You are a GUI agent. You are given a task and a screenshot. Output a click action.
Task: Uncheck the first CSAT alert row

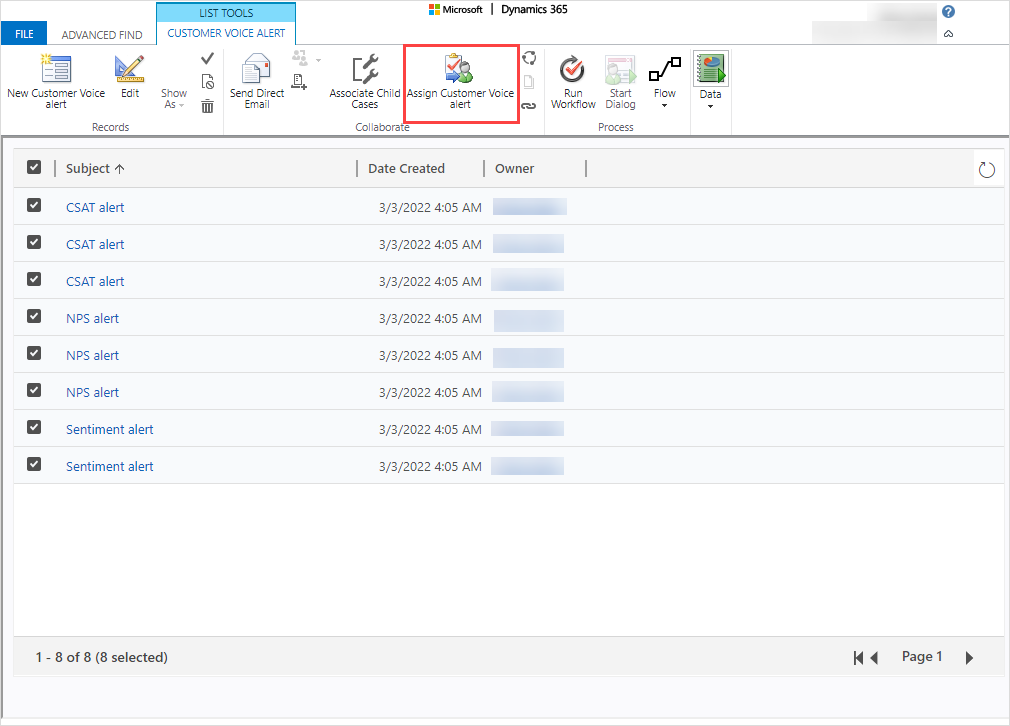[34, 205]
